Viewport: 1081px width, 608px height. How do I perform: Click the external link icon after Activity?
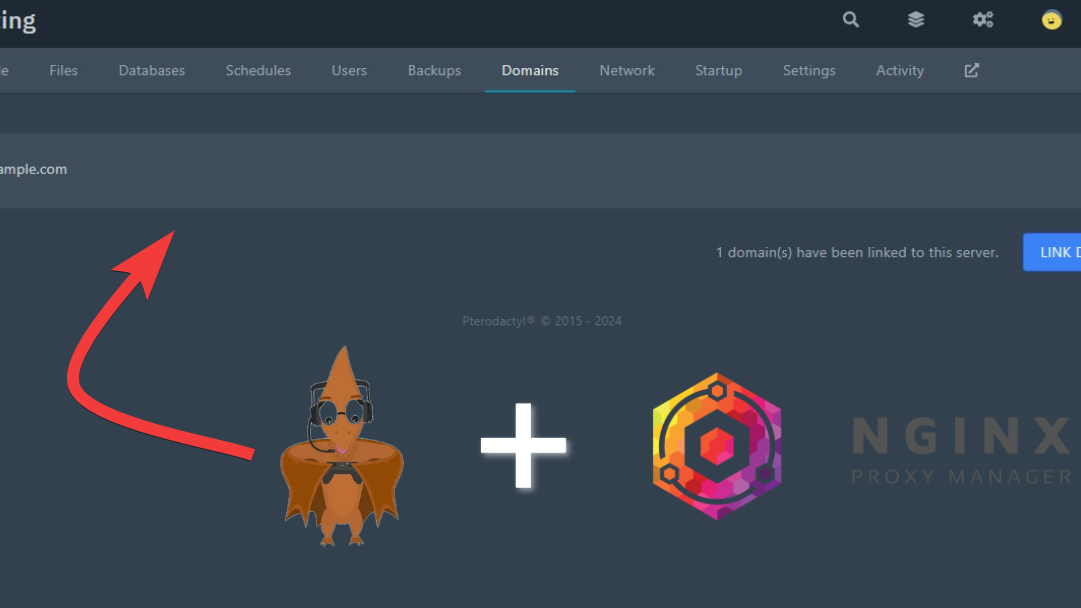[971, 71]
